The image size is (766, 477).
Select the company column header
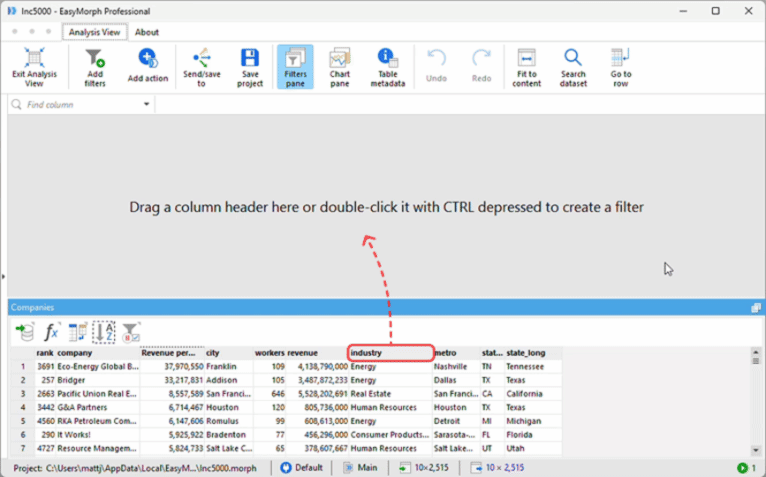pyautogui.click(x=98, y=353)
